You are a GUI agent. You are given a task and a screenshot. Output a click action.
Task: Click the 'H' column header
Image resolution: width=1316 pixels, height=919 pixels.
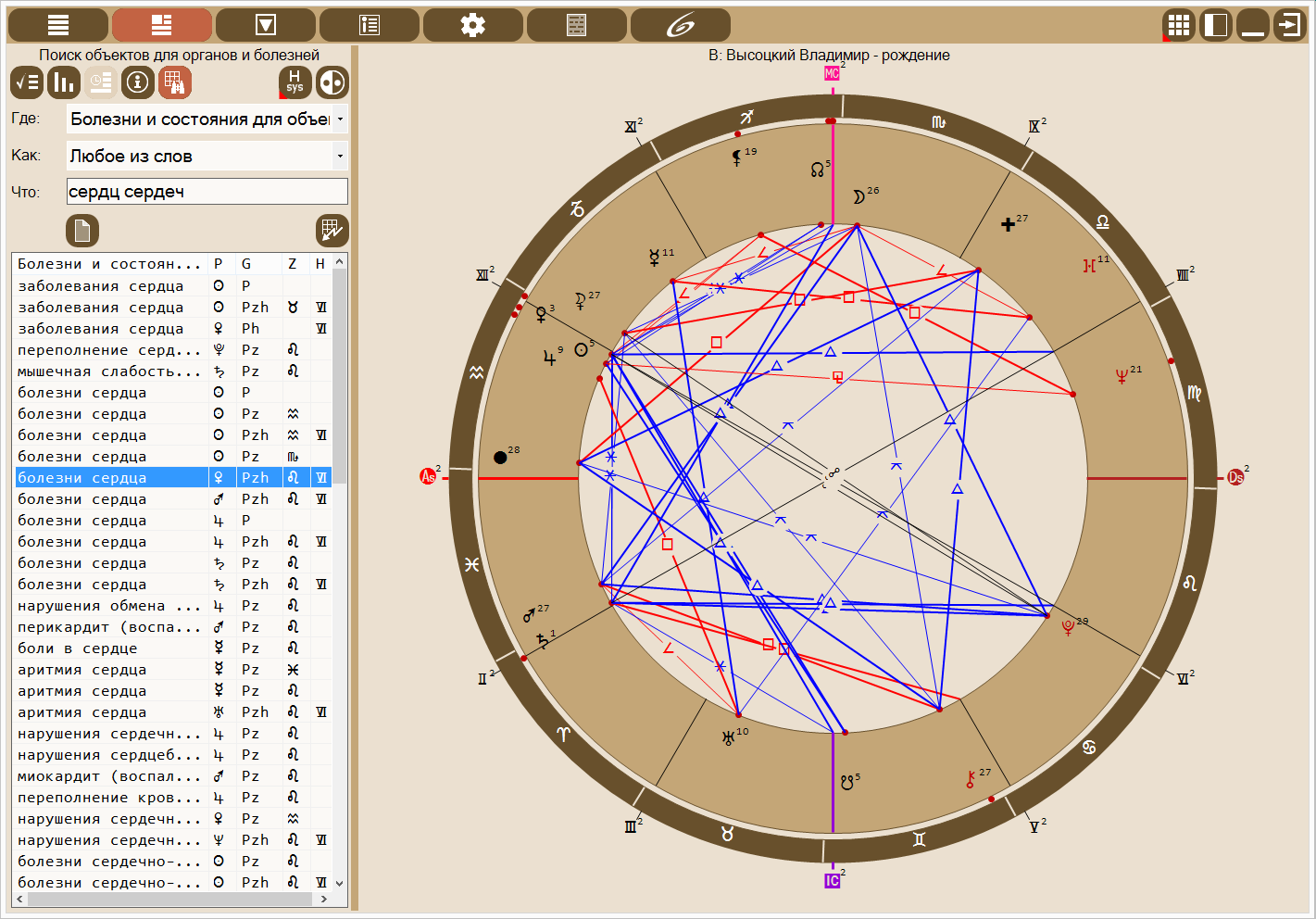320,264
